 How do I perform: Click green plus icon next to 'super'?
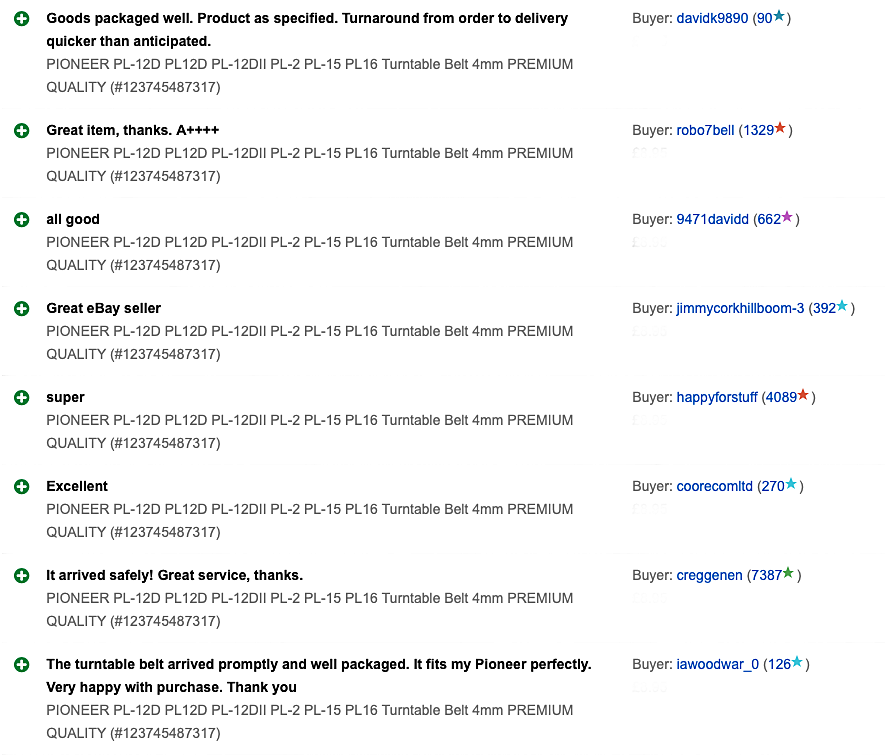(x=22, y=398)
